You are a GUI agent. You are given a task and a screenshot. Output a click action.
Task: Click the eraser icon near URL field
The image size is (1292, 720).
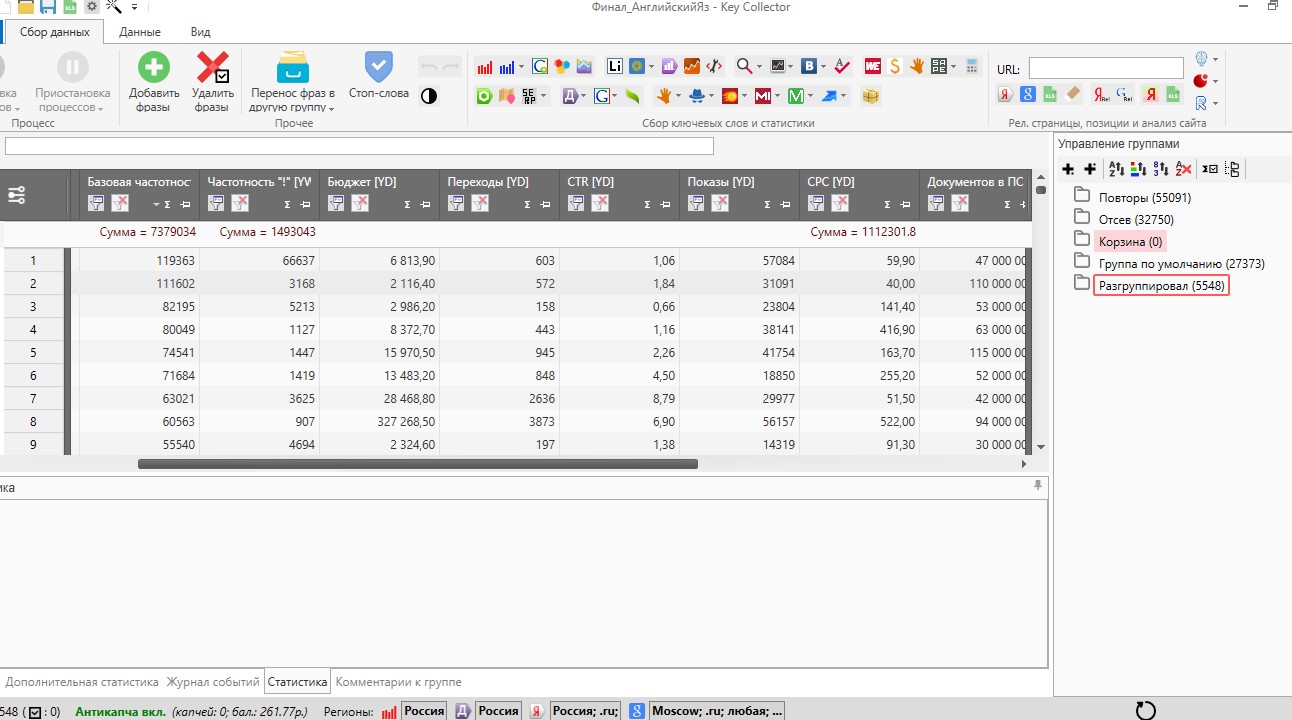(1073, 95)
